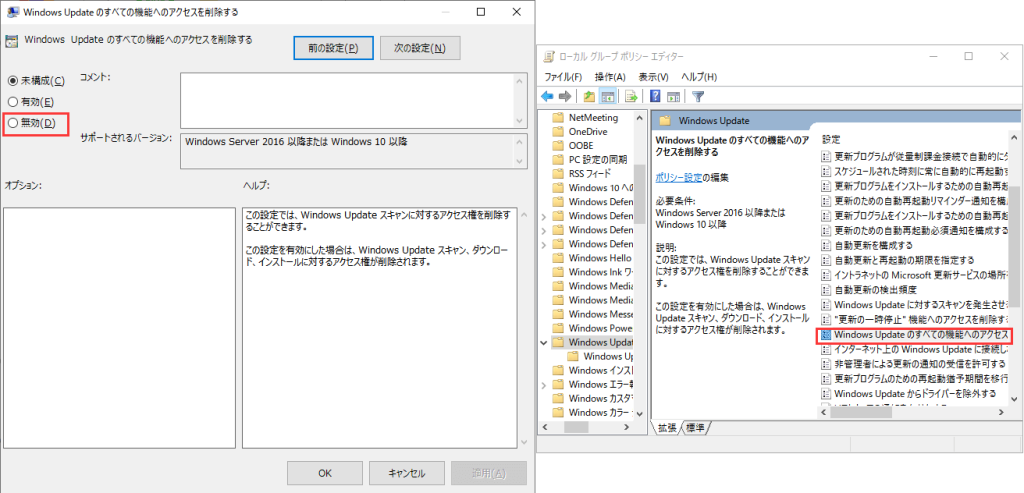This screenshot has height=493, width=1024.
Task: Expand the Windows エラー tree node
Action: point(544,384)
